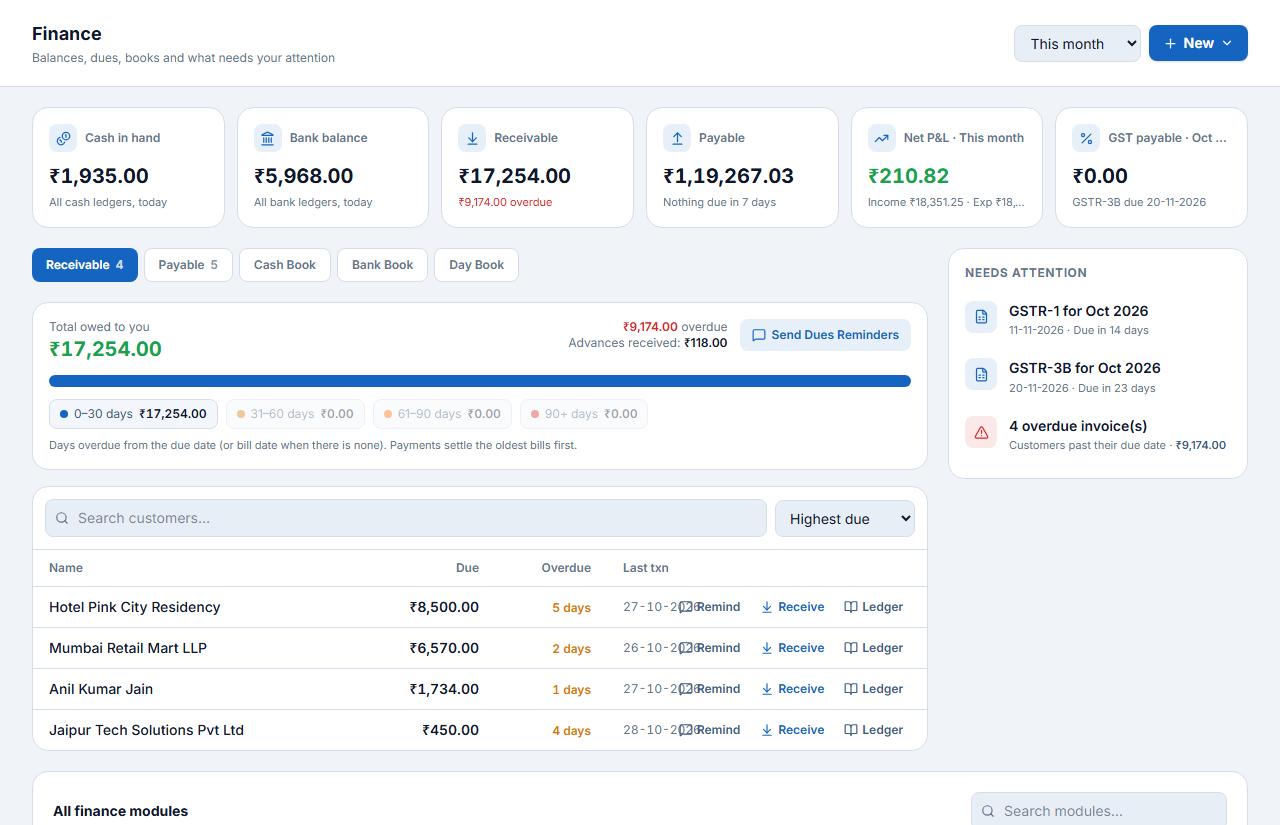
Task: Click the GSTR-1 document icon
Action: tap(981, 317)
